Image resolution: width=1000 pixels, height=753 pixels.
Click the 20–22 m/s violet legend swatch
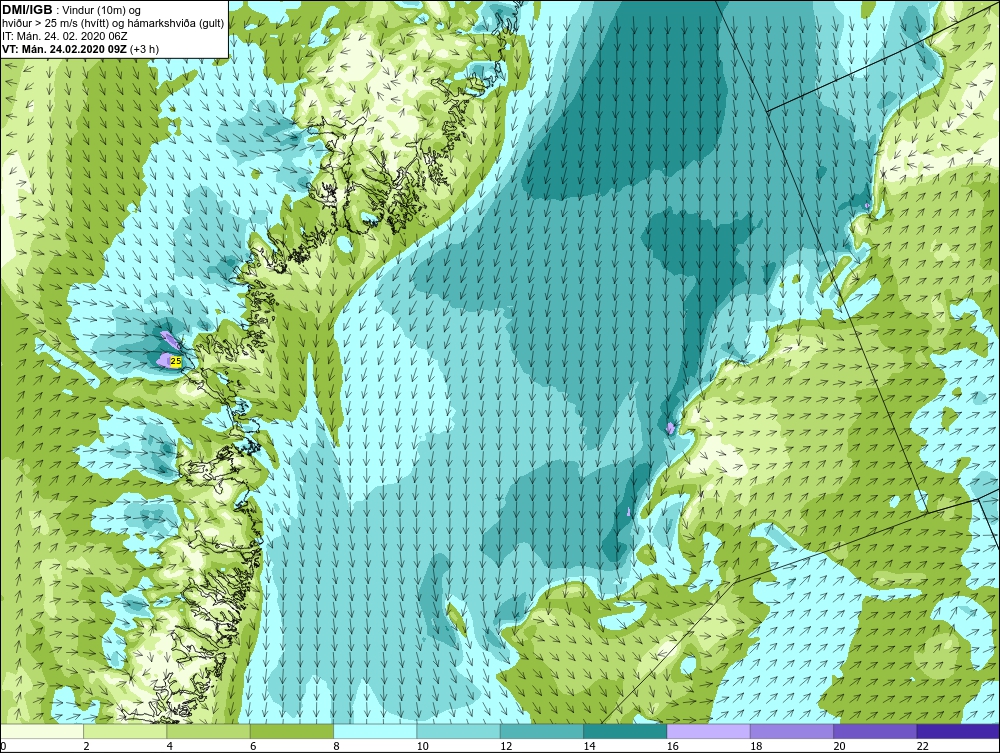click(x=875, y=731)
